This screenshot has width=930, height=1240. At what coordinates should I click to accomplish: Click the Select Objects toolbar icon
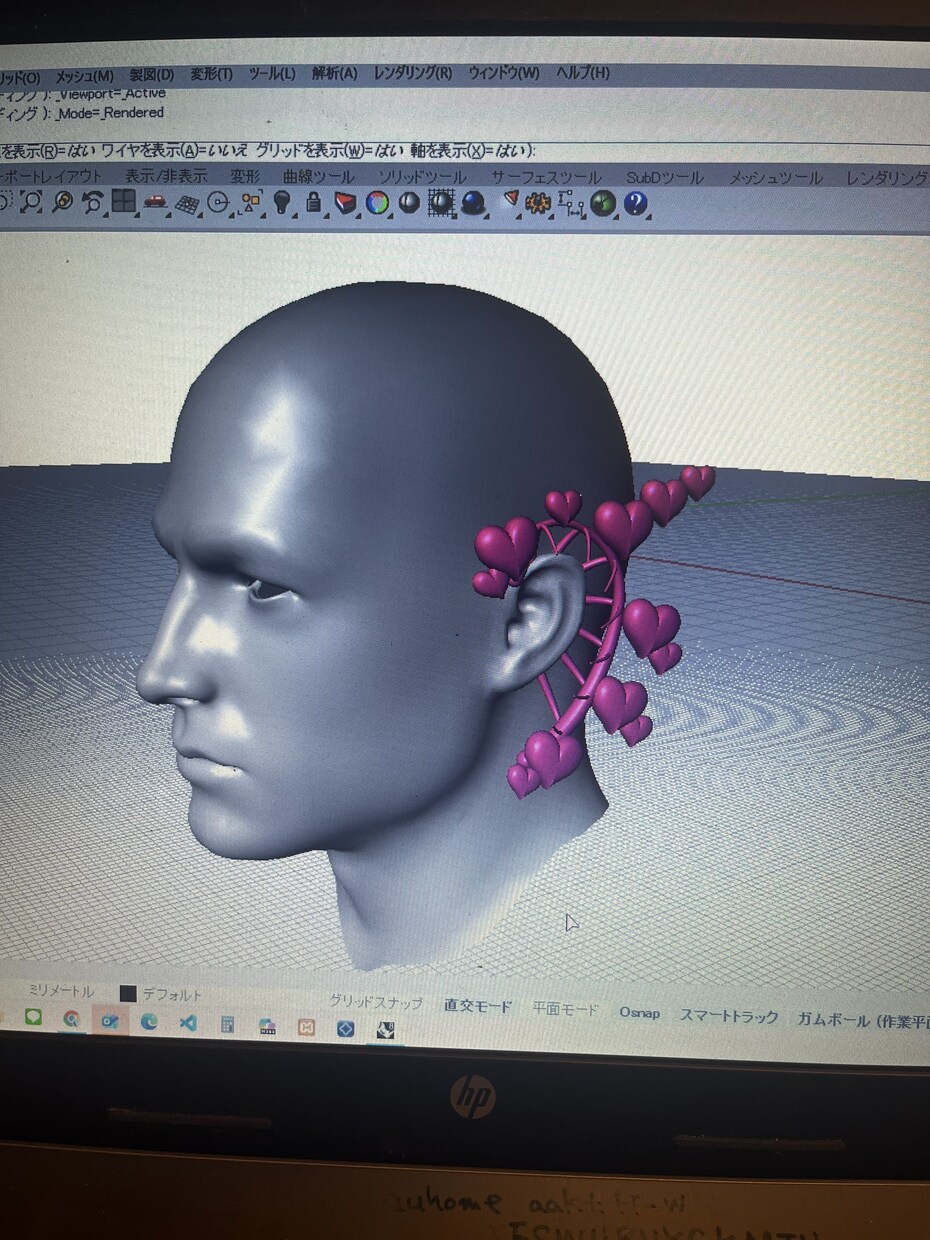click(x=250, y=203)
